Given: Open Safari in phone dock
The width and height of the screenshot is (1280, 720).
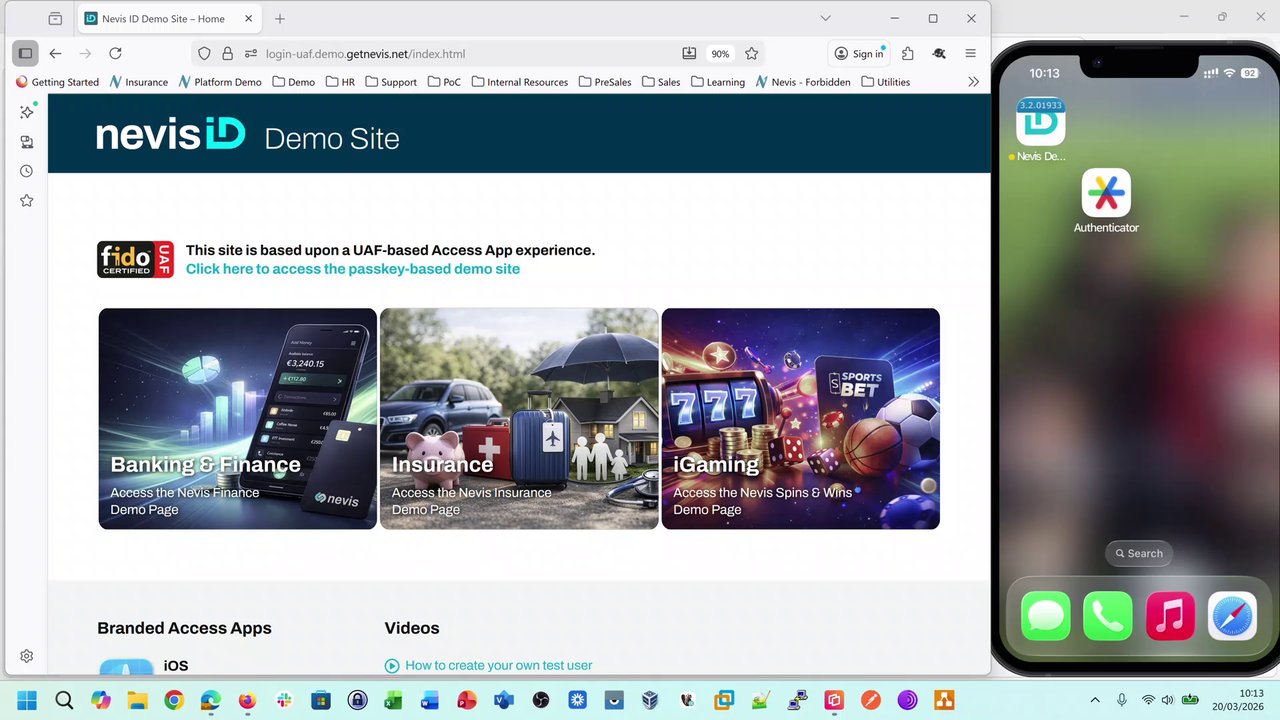Looking at the screenshot, I should click(1232, 616).
